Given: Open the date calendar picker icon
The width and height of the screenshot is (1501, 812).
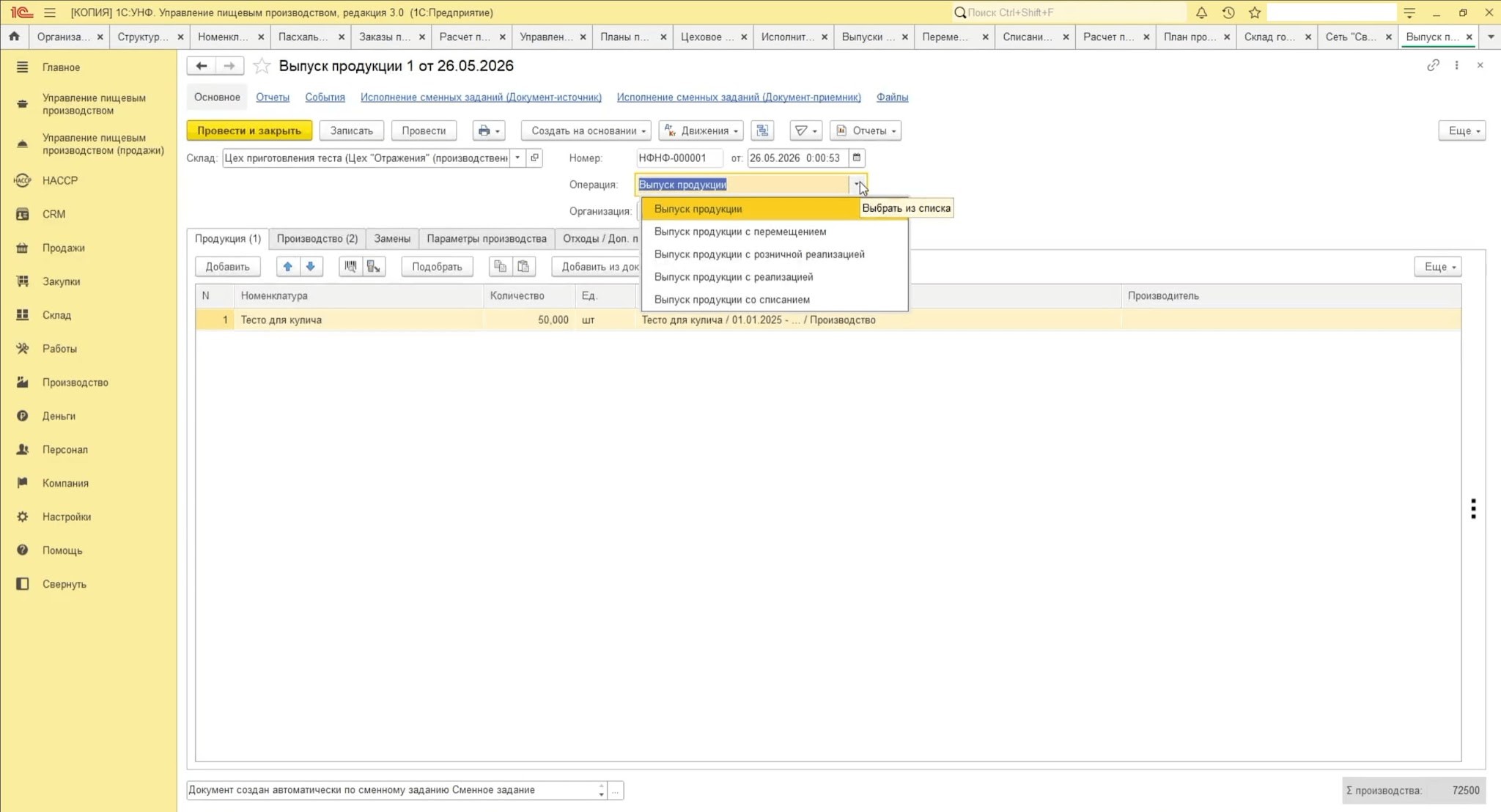Looking at the screenshot, I should click(x=856, y=158).
